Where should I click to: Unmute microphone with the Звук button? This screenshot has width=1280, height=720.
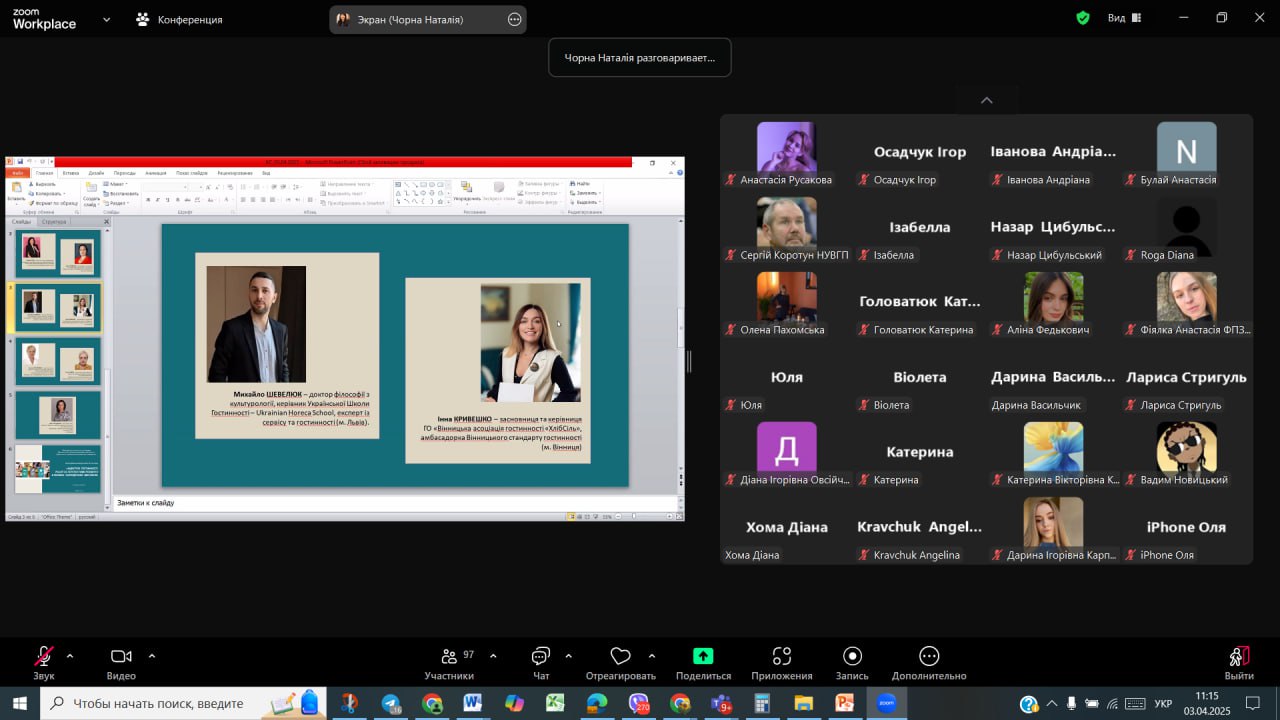[x=44, y=657]
